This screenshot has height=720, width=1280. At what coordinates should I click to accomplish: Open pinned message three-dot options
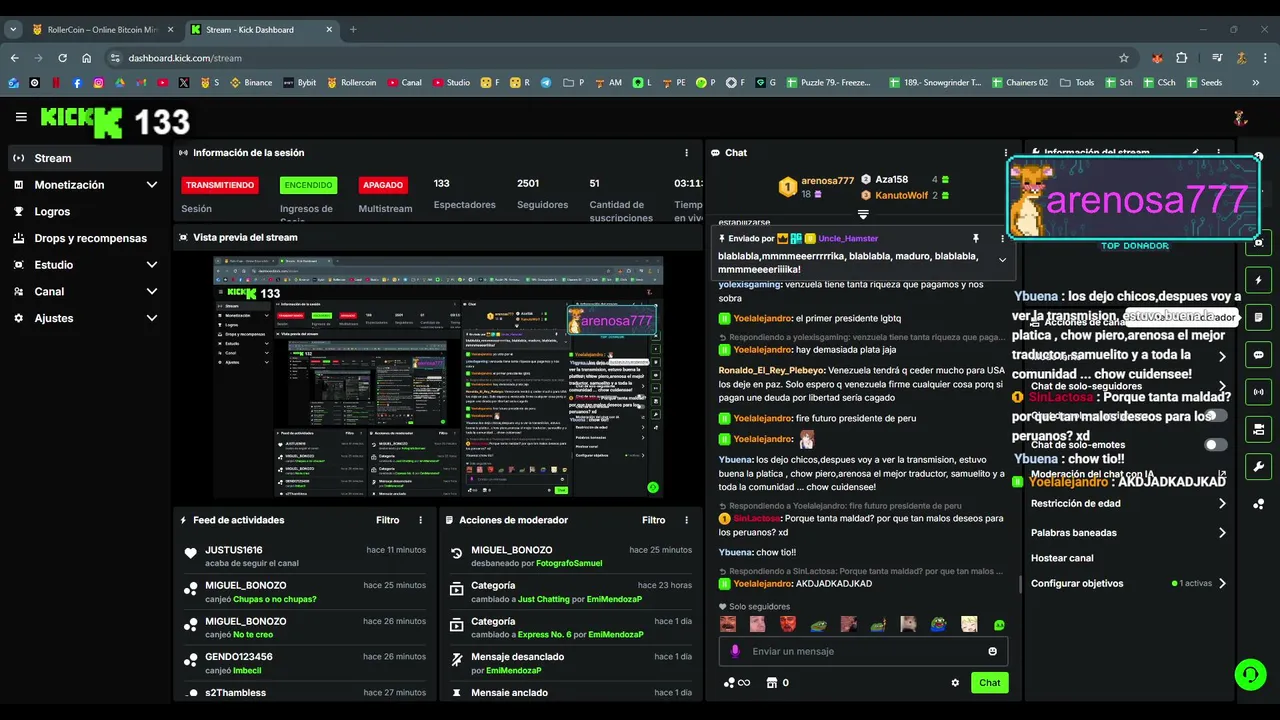(1002, 239)
